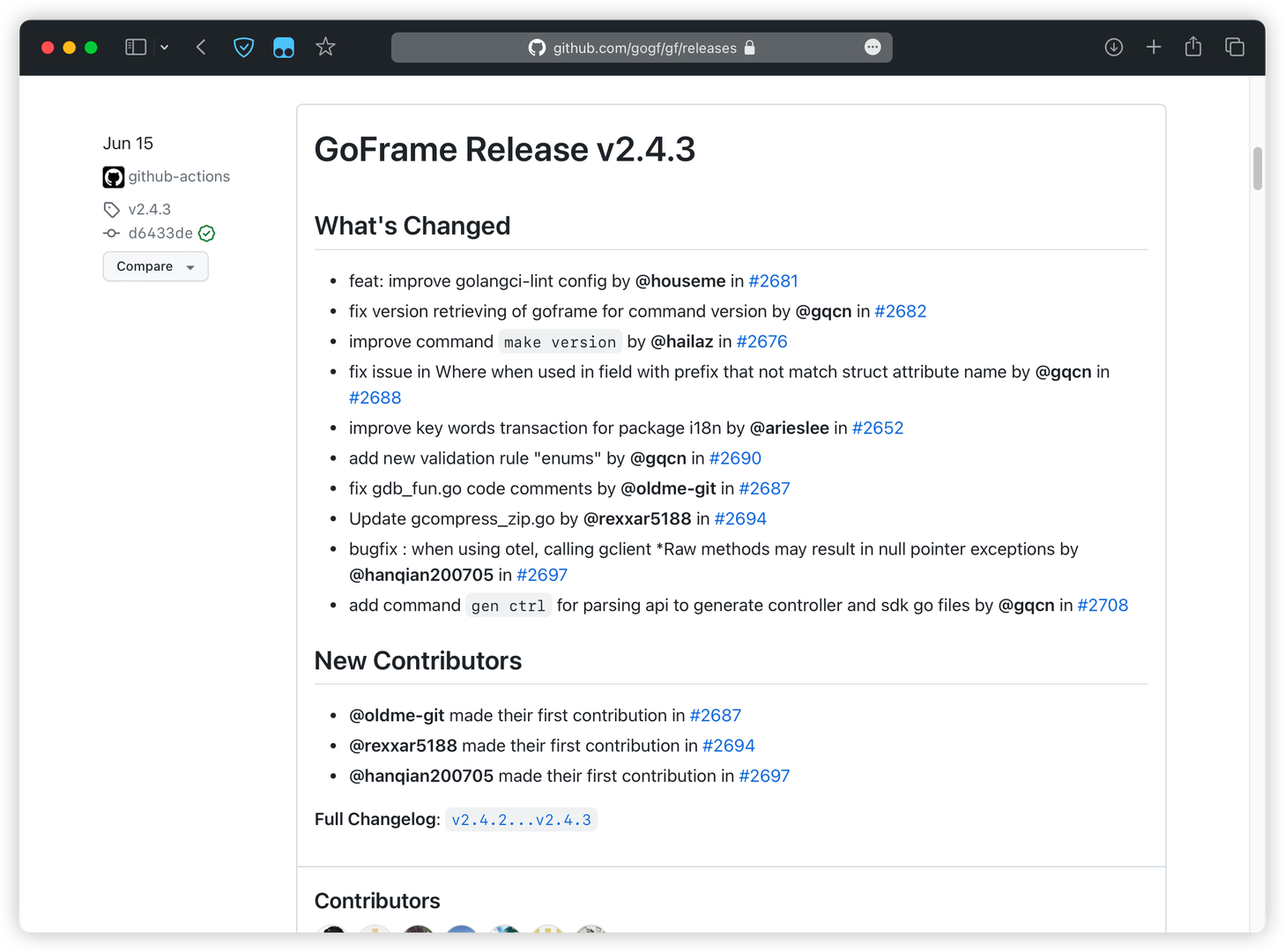Share the page via the share icon
The height and width of the screenshot is (952, 1285).
[1193, 47]
